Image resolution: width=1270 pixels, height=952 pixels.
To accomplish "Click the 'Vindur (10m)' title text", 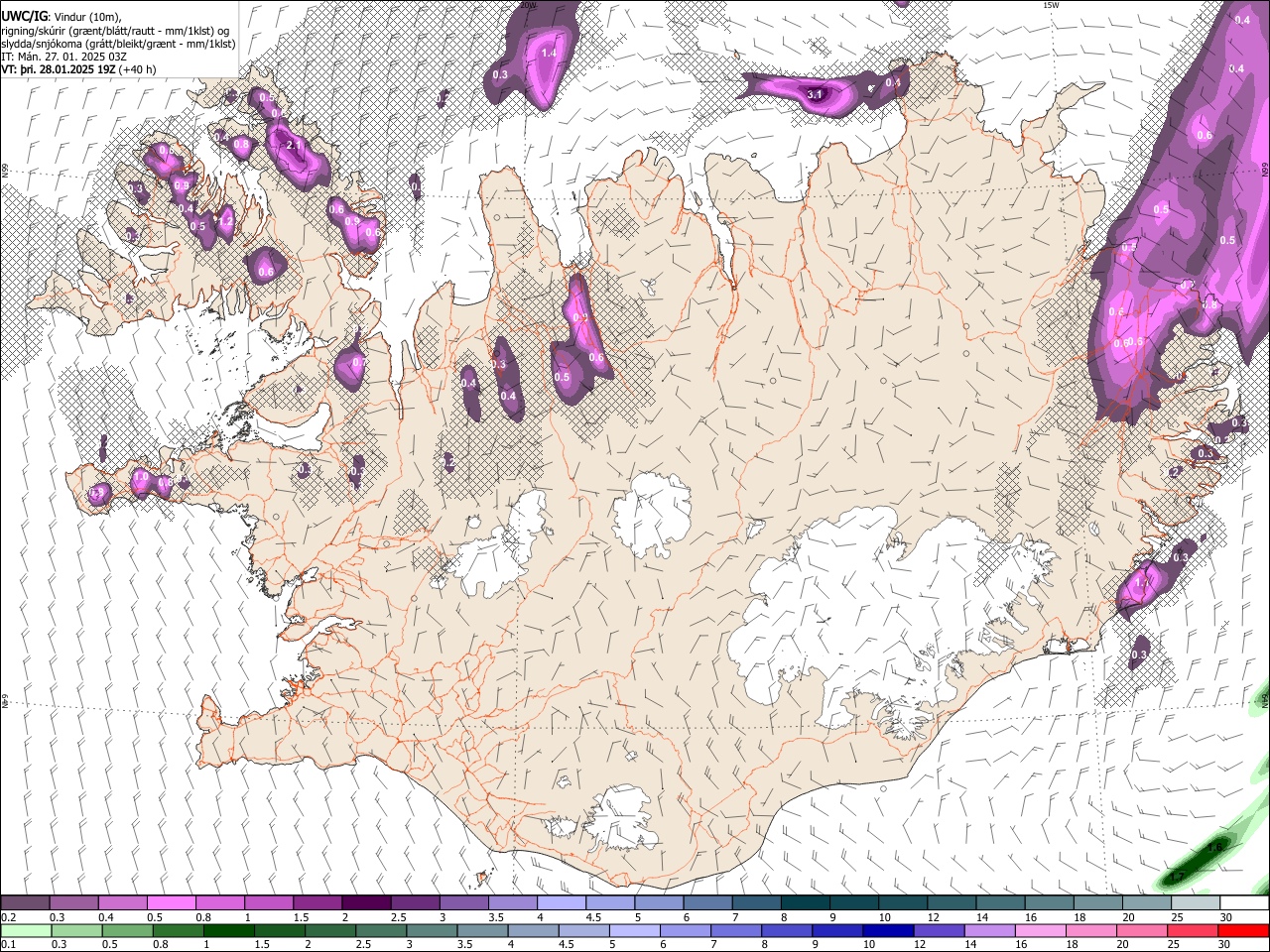I will pyautogui.click(x=85, y=16).
